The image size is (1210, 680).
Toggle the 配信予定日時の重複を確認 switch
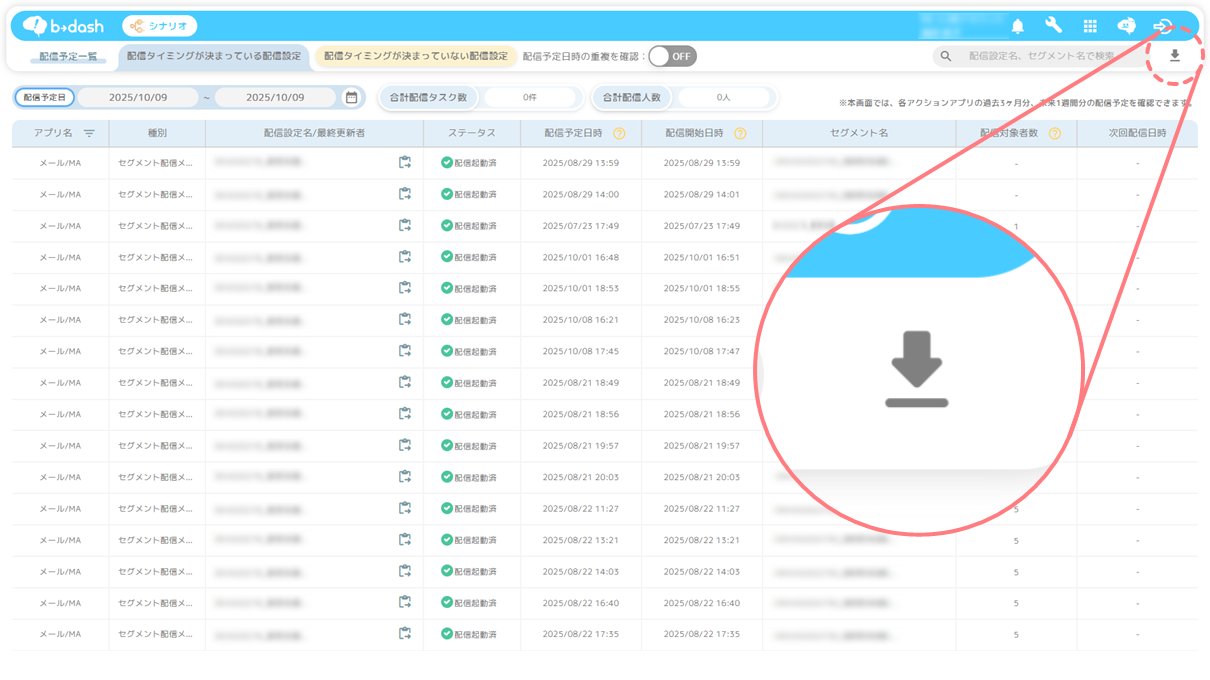[671, 56]
